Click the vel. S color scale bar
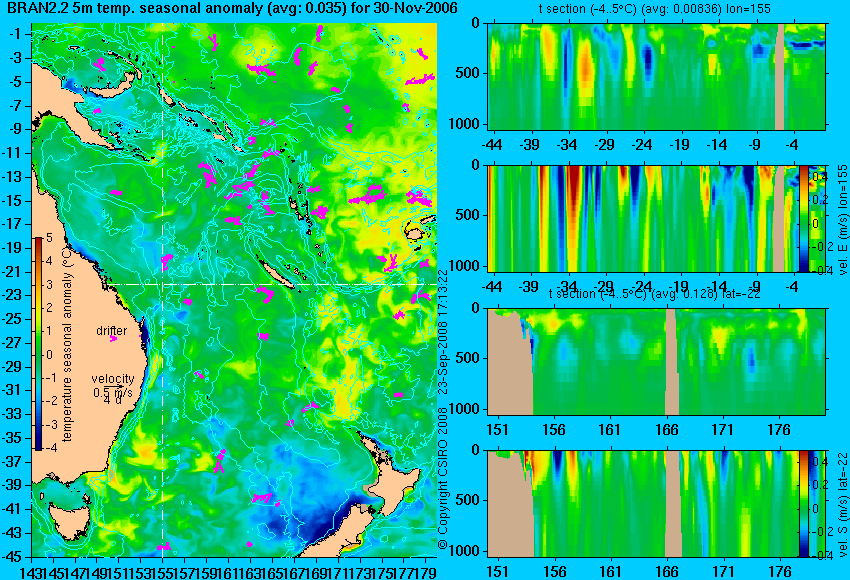850x580 pixels. click(x=803, y=503)
